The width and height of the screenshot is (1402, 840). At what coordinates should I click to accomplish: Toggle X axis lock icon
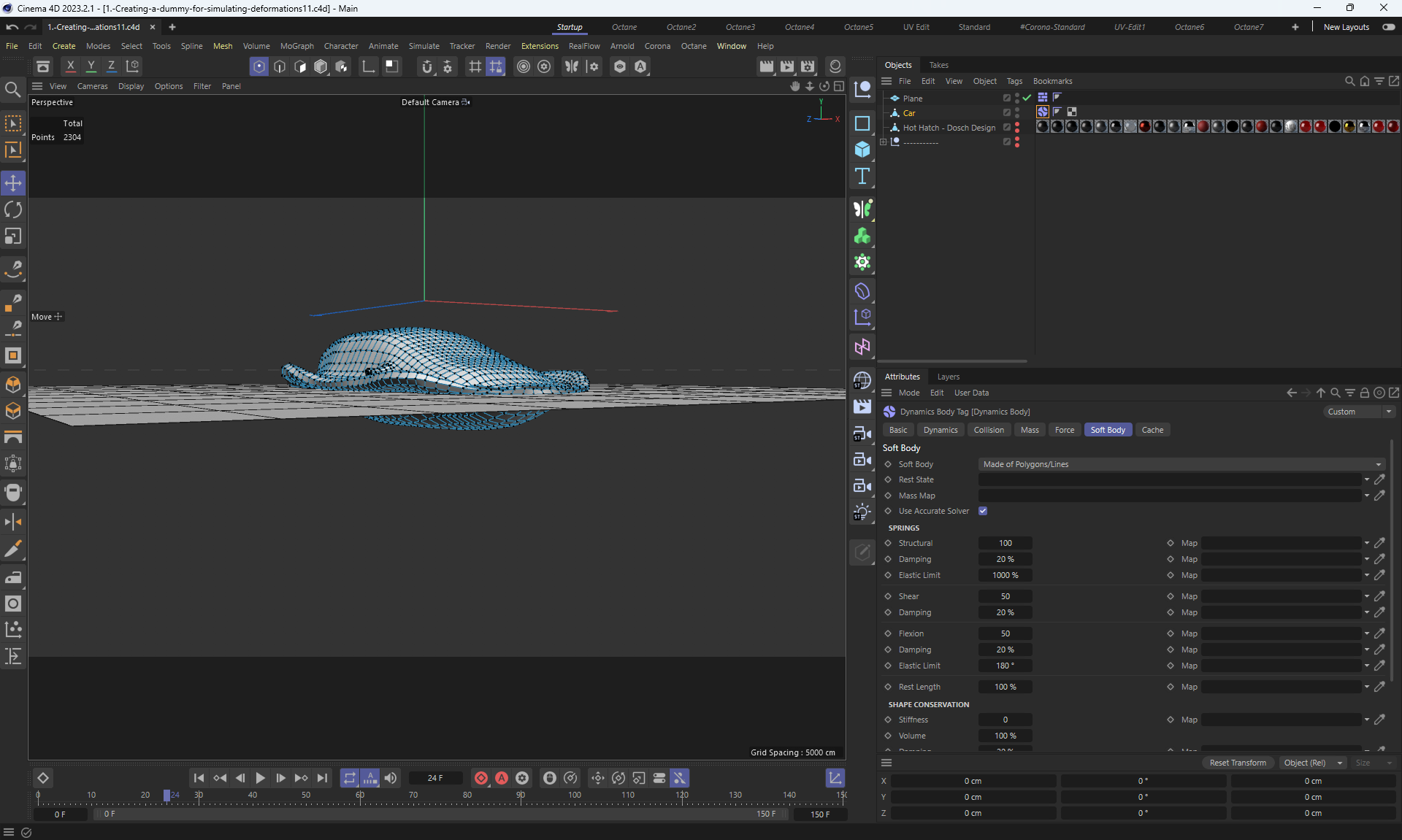tap(70, 66)
